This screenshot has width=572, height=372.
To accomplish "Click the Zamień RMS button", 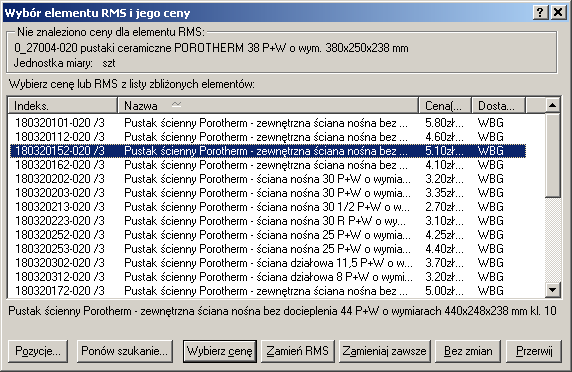I will tap(298, 351).
